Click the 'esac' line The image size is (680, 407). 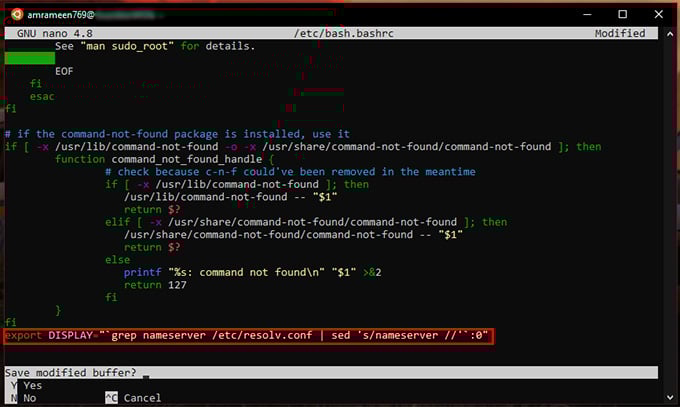pos(42,96)
